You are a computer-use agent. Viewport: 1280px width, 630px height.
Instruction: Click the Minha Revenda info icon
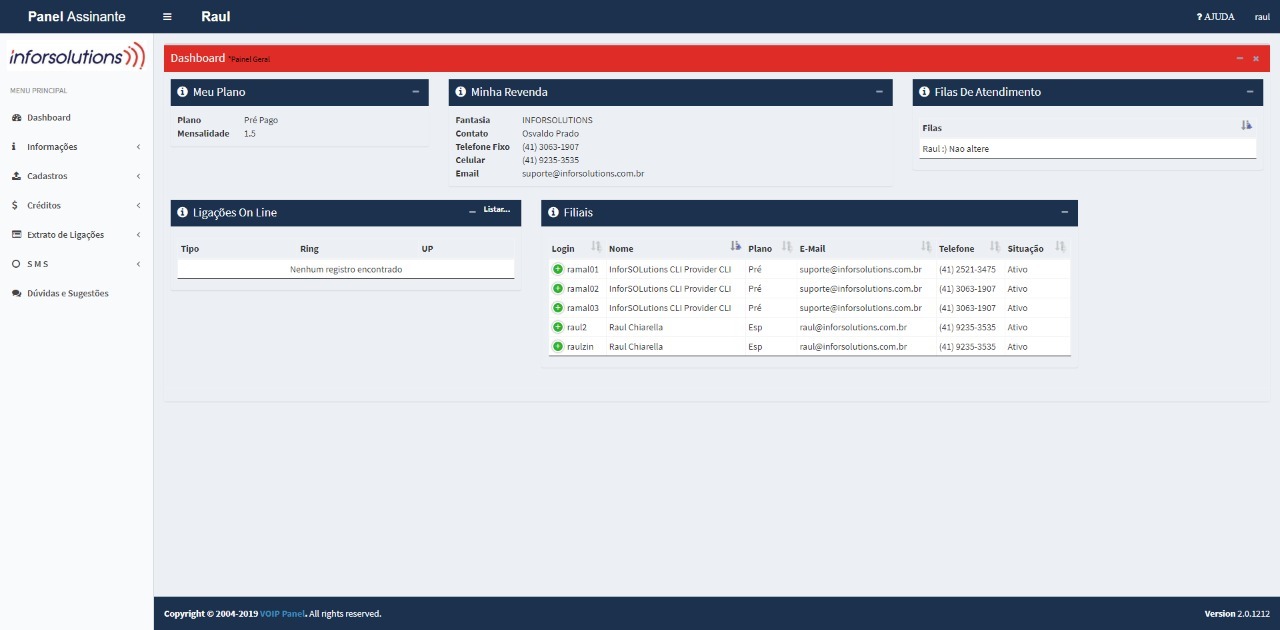pos(461,92)
